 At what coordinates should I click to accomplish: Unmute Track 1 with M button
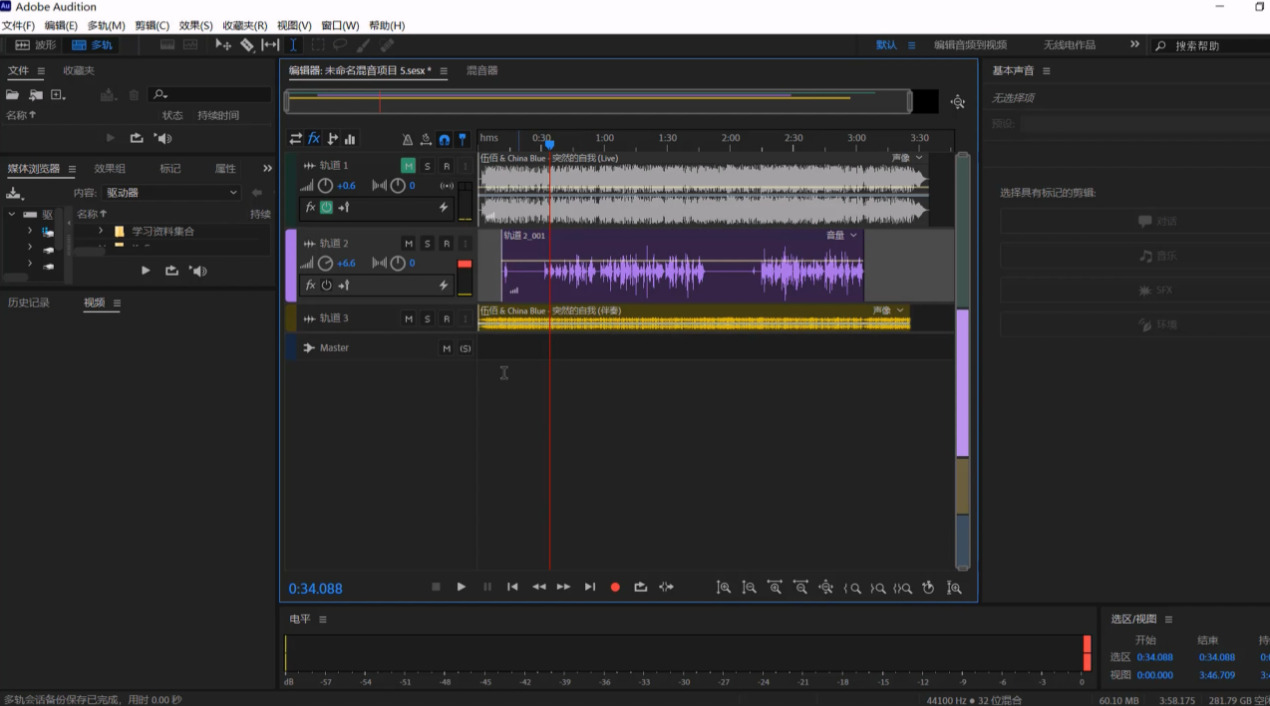point(408,165)
